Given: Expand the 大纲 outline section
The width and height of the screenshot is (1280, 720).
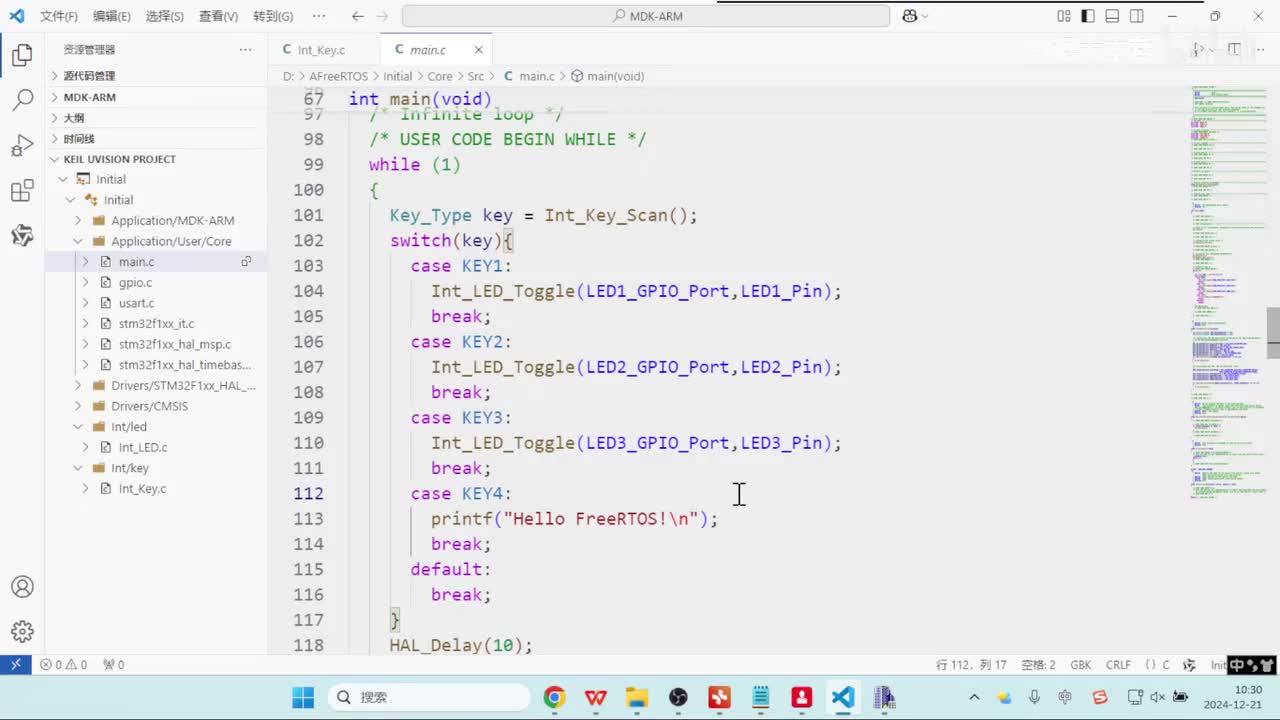Looking at the screenshot, I should [155, 118].
